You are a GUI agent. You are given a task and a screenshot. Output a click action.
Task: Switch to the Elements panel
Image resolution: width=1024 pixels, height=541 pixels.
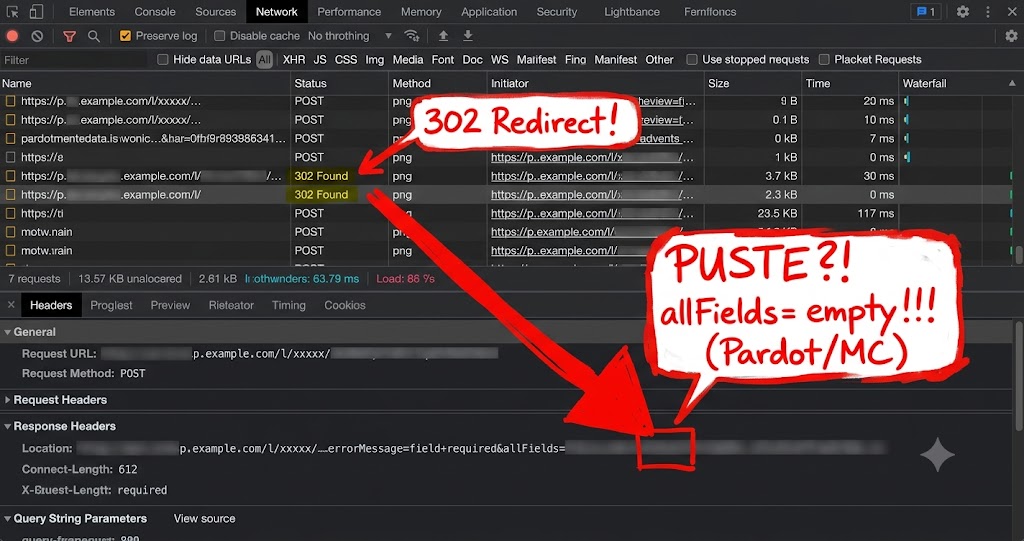[91, 12]
